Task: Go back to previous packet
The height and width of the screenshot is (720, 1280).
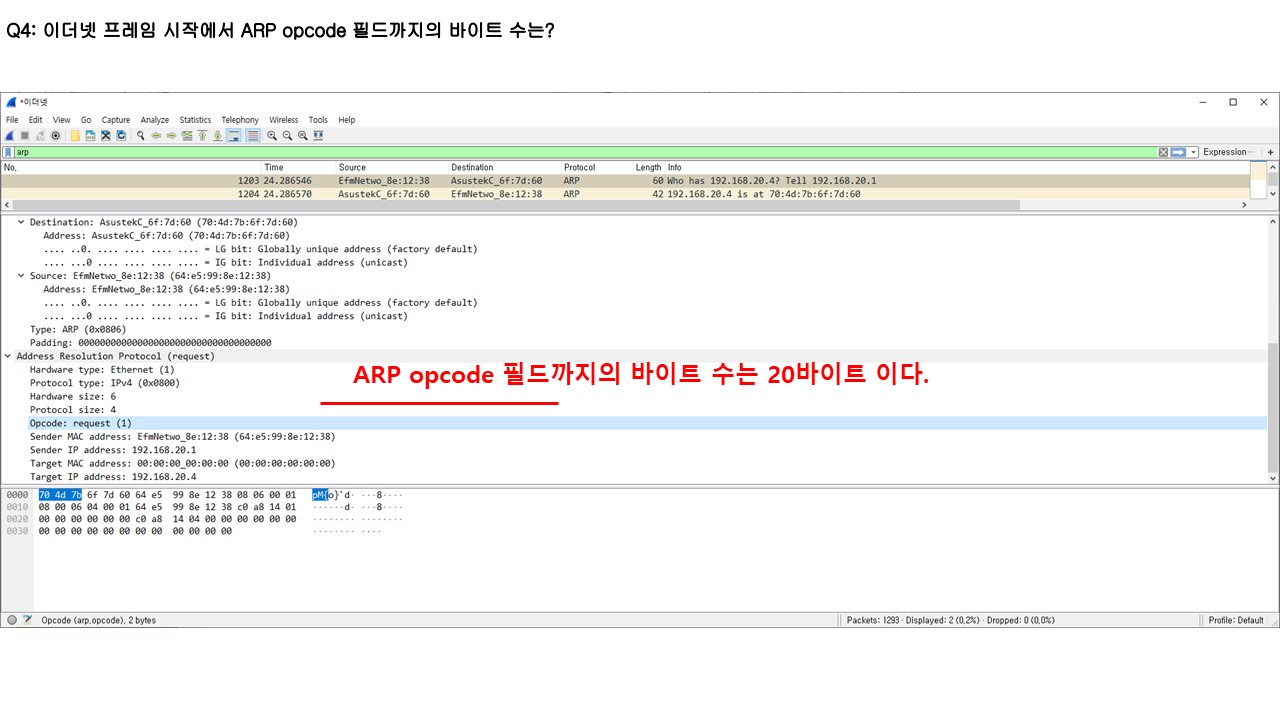Action: (156, 135)
